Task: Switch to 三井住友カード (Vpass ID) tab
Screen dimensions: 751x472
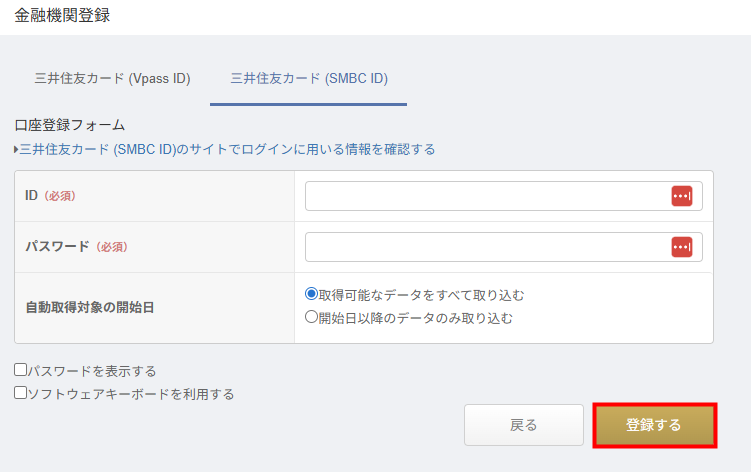Action: (x=112, y=78)
